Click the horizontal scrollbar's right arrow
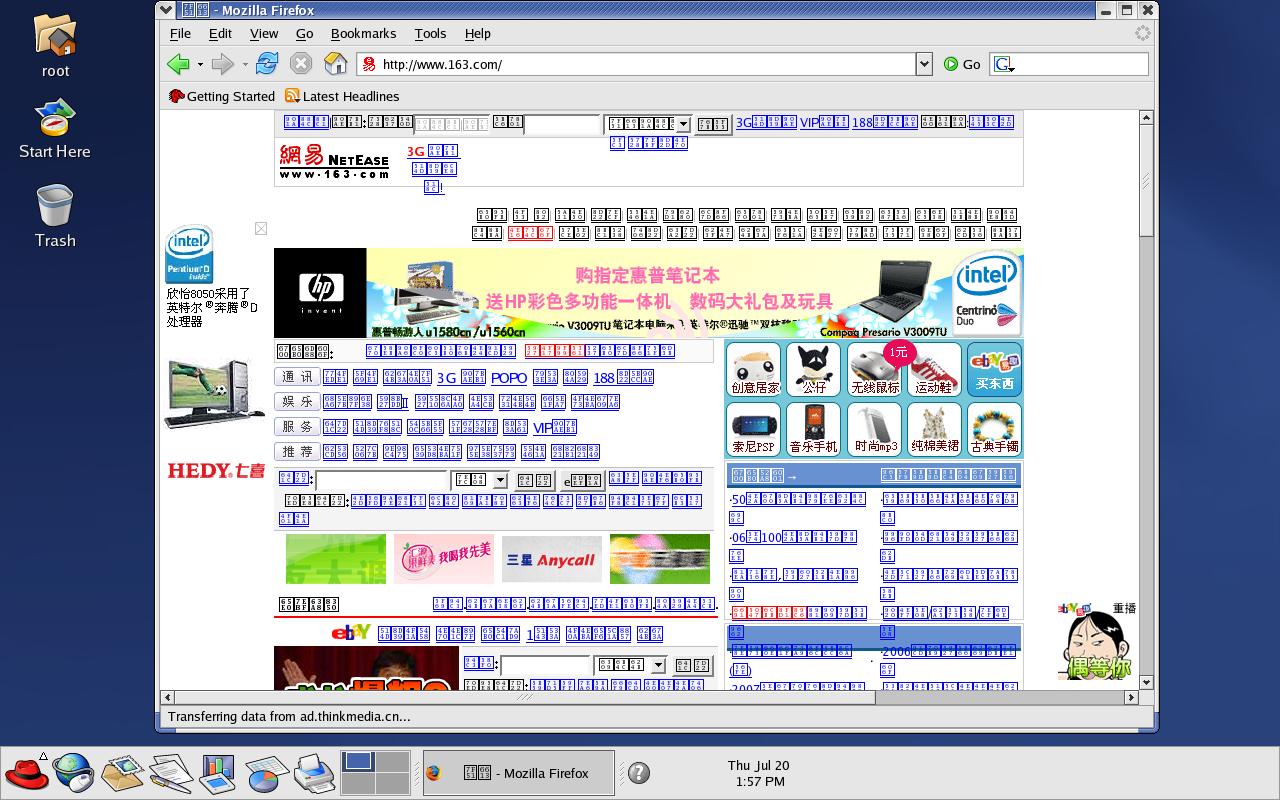Viewport: 1280px width, 800px height. point(1131,697)
